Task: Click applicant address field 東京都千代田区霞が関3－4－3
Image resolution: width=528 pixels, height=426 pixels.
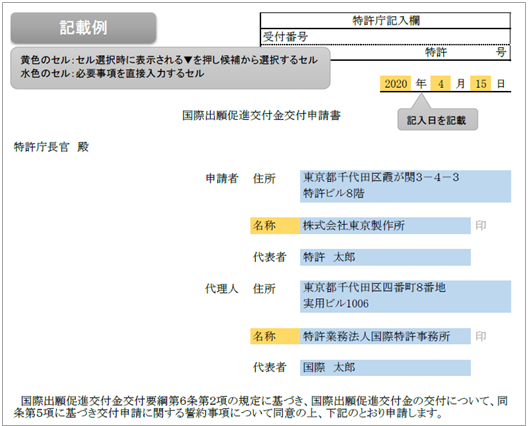Action: [x=405, y=186]
